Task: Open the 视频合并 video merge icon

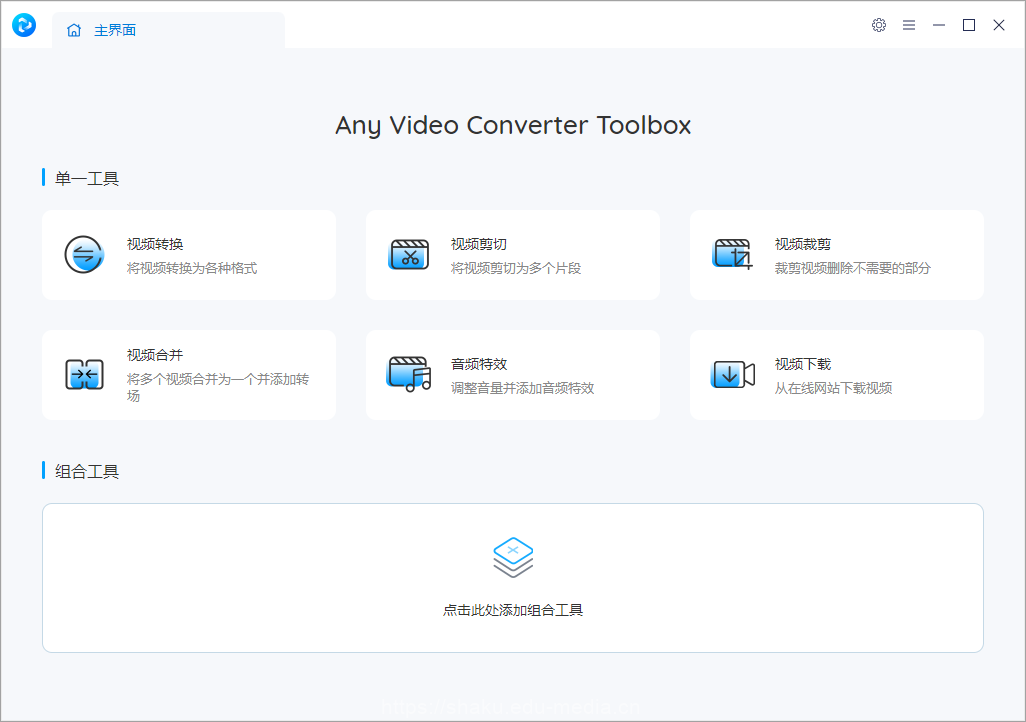Action: [85, 375]
